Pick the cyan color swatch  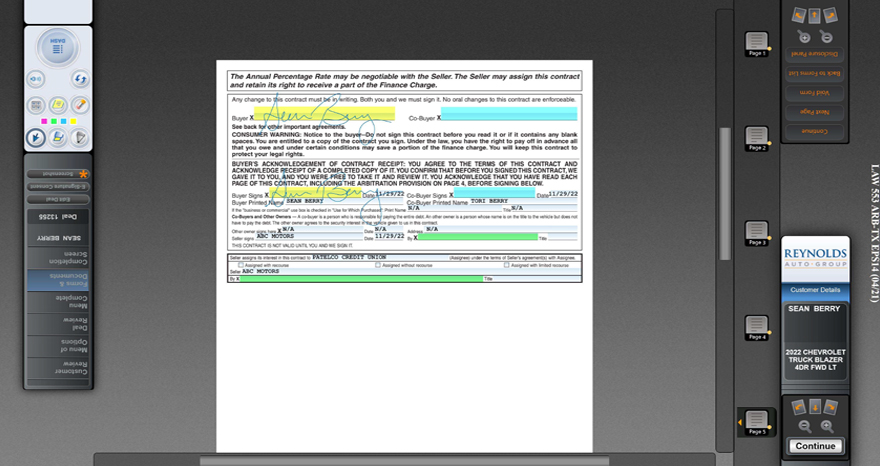[63, 121]
